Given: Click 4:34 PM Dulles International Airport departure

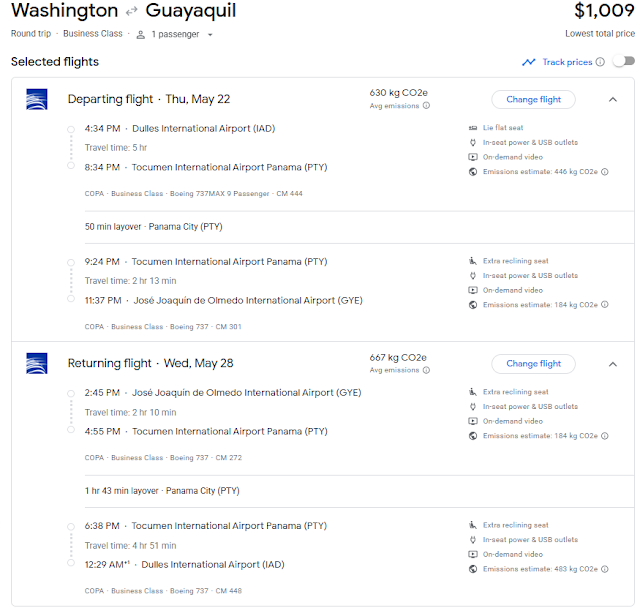Looking at the screenshot, I should pyautogui.click(x=180, y=129).
